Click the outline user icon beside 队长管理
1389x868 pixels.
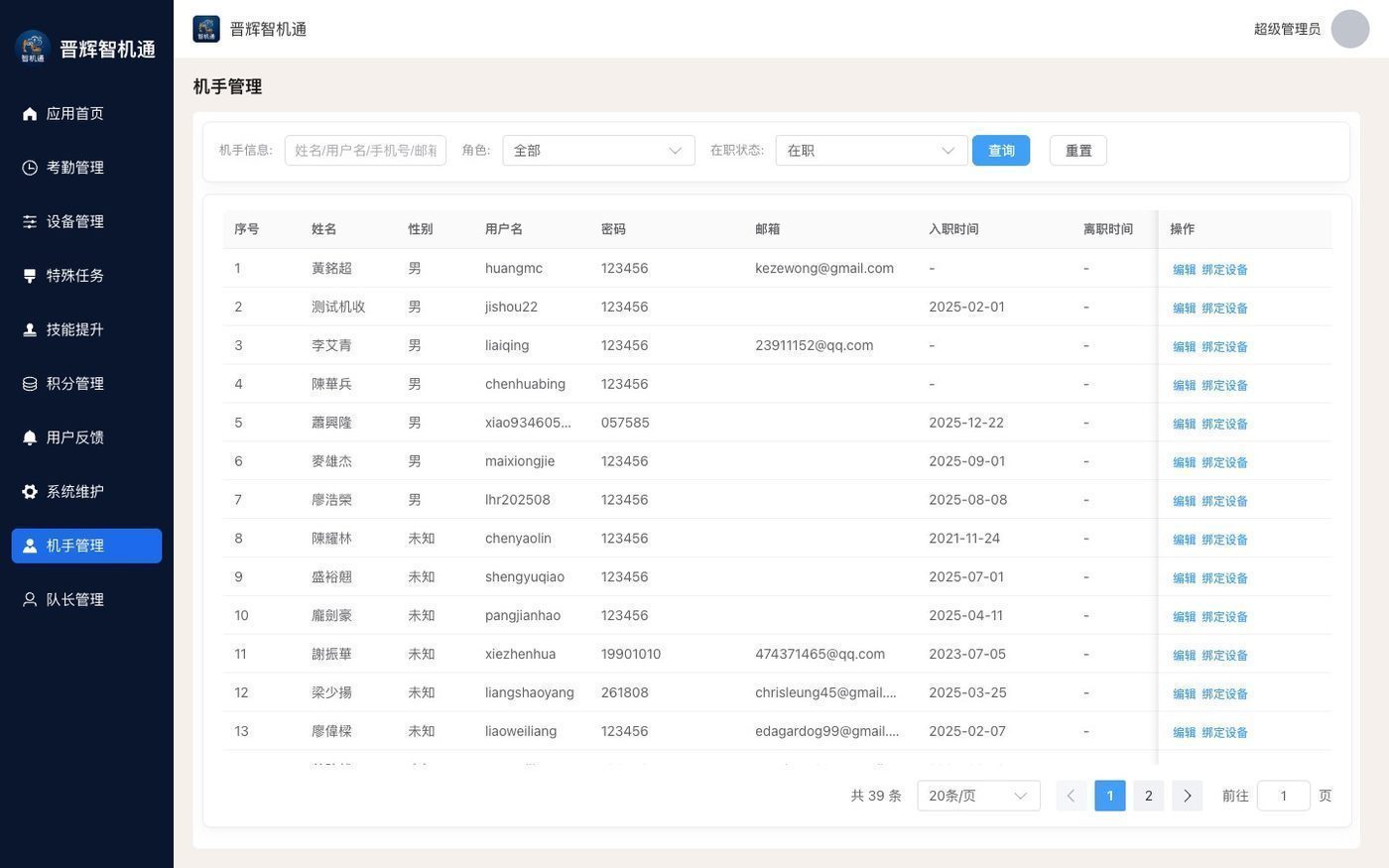(x=30, y=600)
